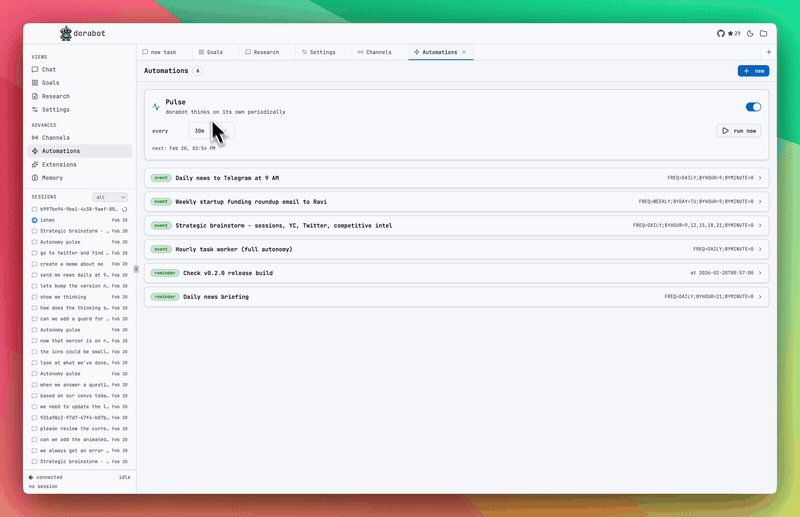This screenshot has height=517, width=800.
Task: Click the blue new automation button
Action: 753,71
